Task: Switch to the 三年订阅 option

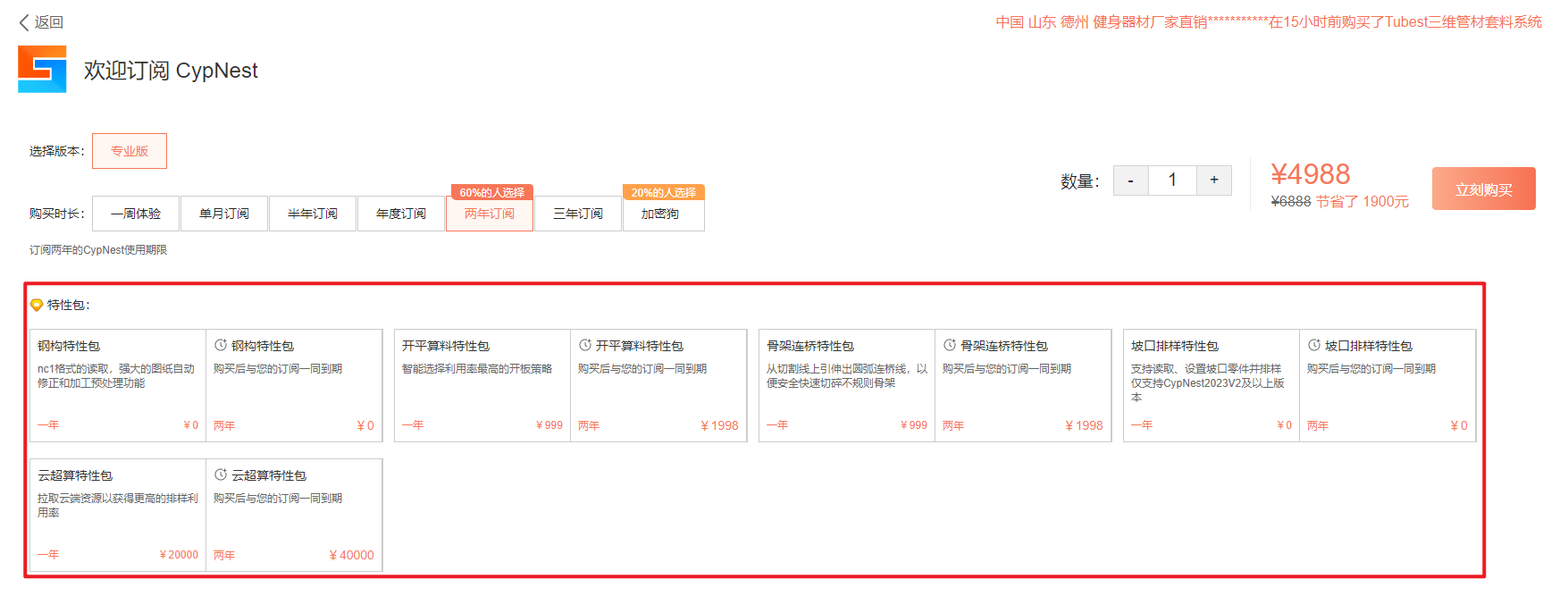Action: [x=578, y=214]
